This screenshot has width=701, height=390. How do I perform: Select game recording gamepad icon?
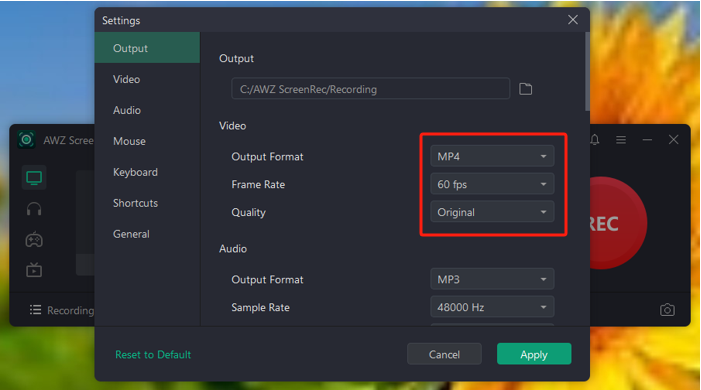pyautogui.click(x=34, y=240)
